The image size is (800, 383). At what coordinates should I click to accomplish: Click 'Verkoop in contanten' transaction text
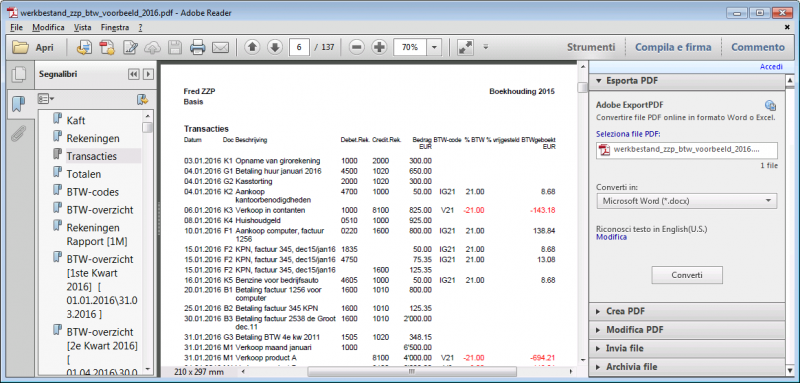coord(270,210)
